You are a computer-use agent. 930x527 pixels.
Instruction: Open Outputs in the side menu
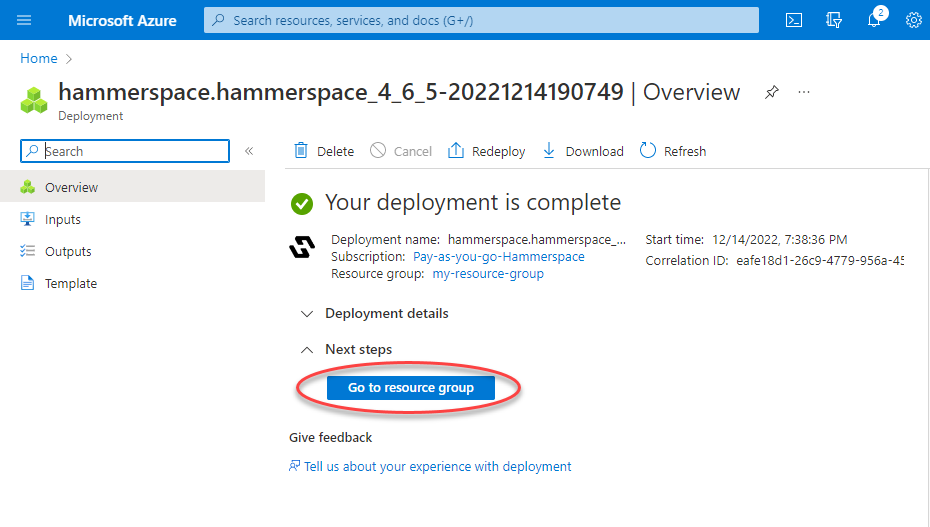click(x=132, y=251)
